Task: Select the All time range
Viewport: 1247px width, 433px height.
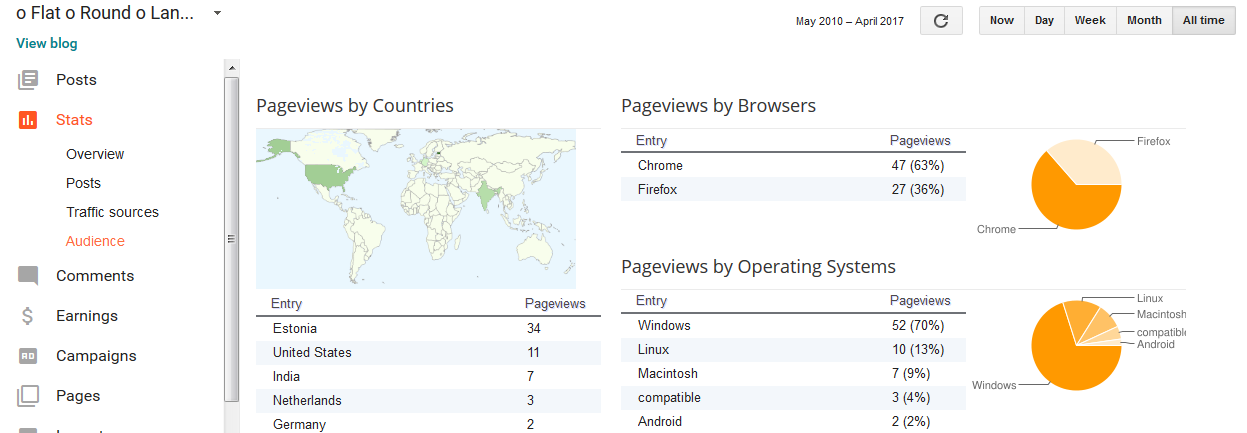Action: 1203,21
